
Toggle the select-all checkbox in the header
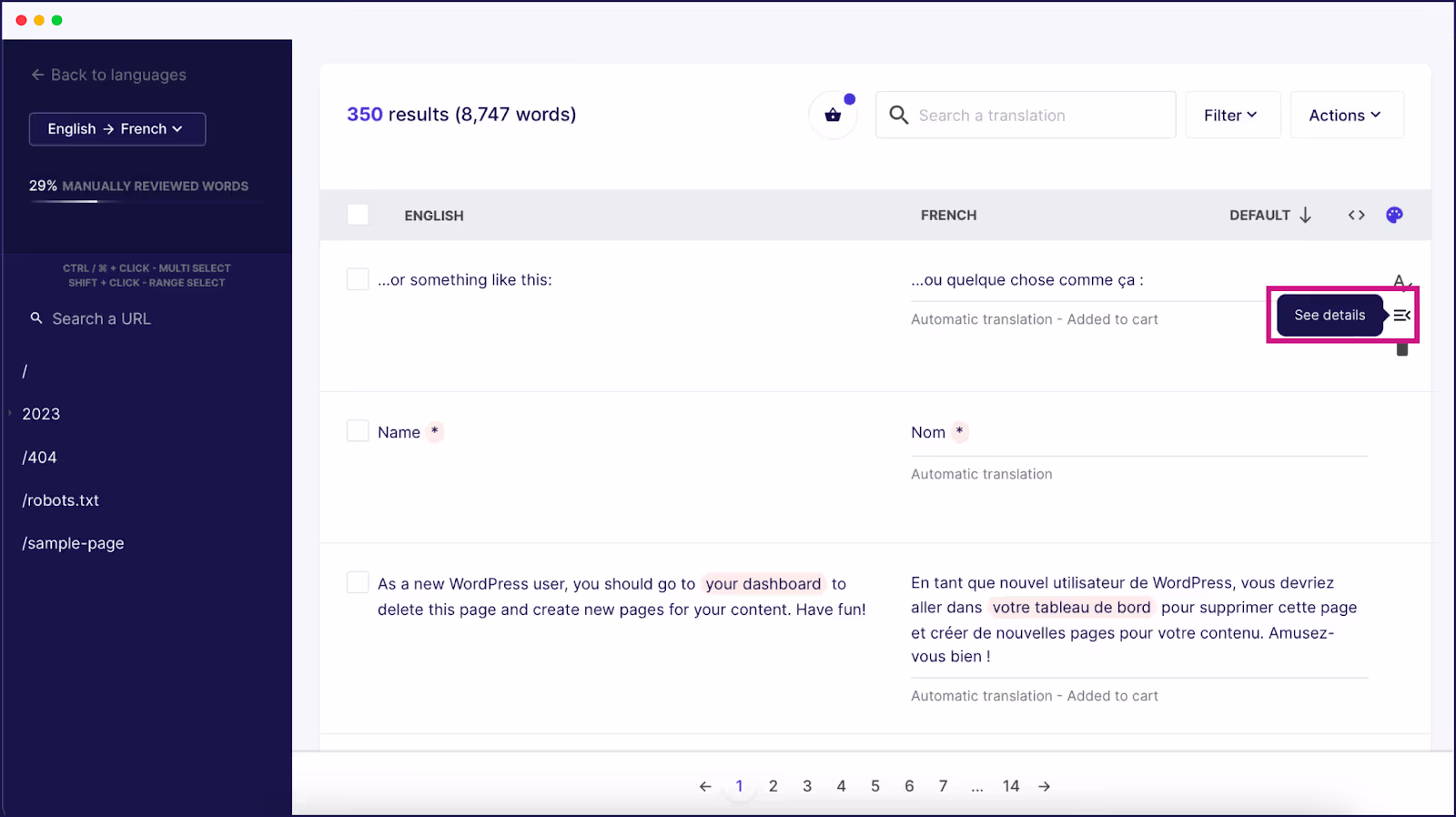click(x=358, y=215)
